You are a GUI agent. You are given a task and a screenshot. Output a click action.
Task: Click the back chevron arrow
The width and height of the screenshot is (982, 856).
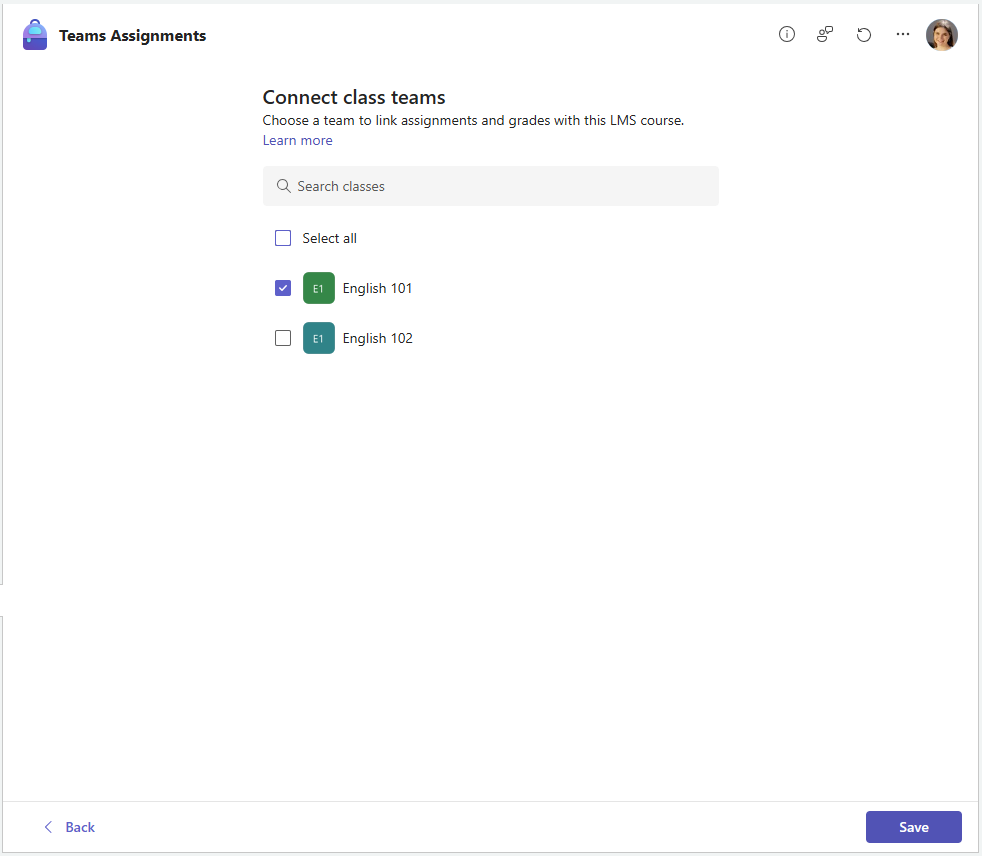[48, 827]
